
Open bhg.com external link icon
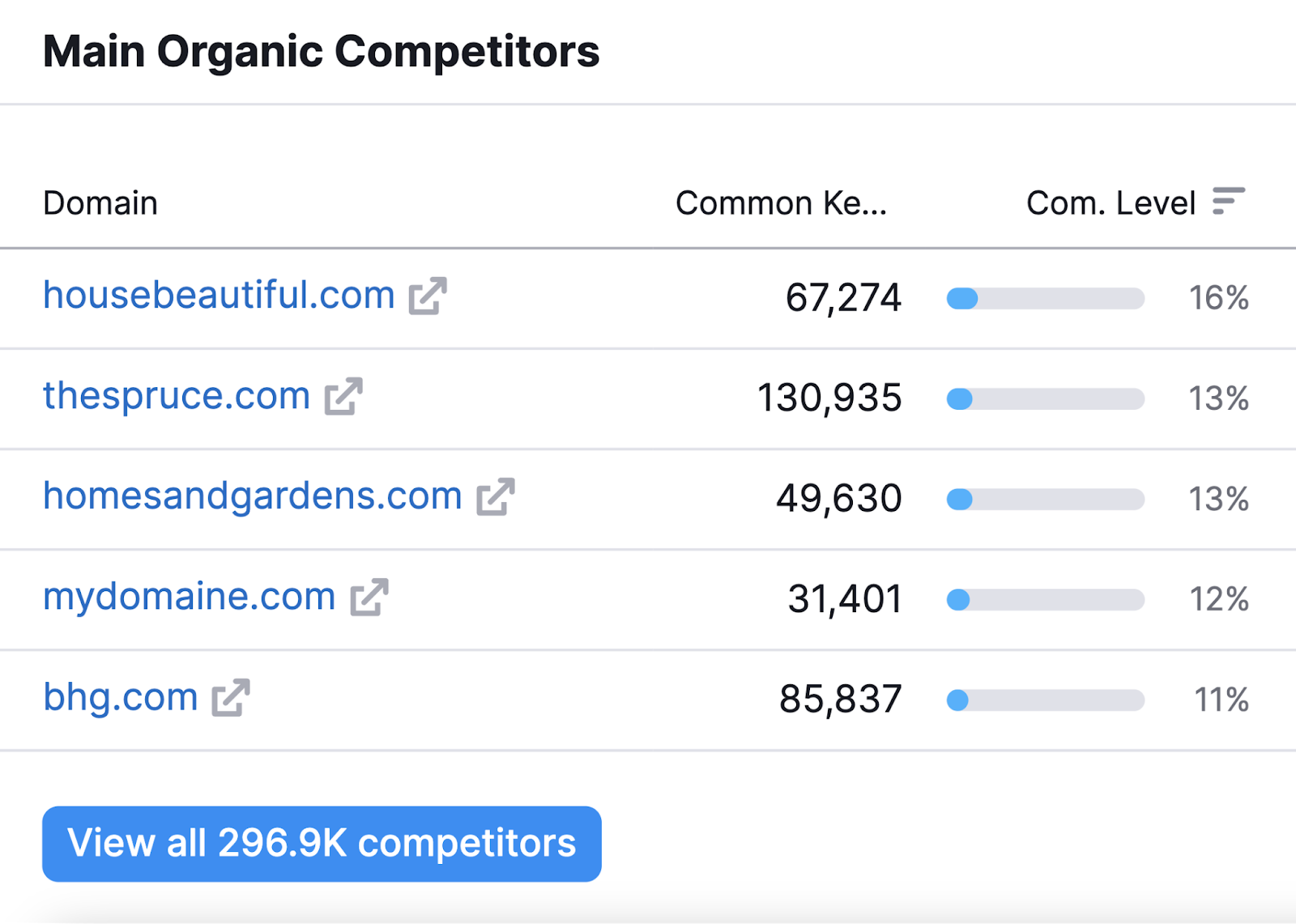point(231,697)
